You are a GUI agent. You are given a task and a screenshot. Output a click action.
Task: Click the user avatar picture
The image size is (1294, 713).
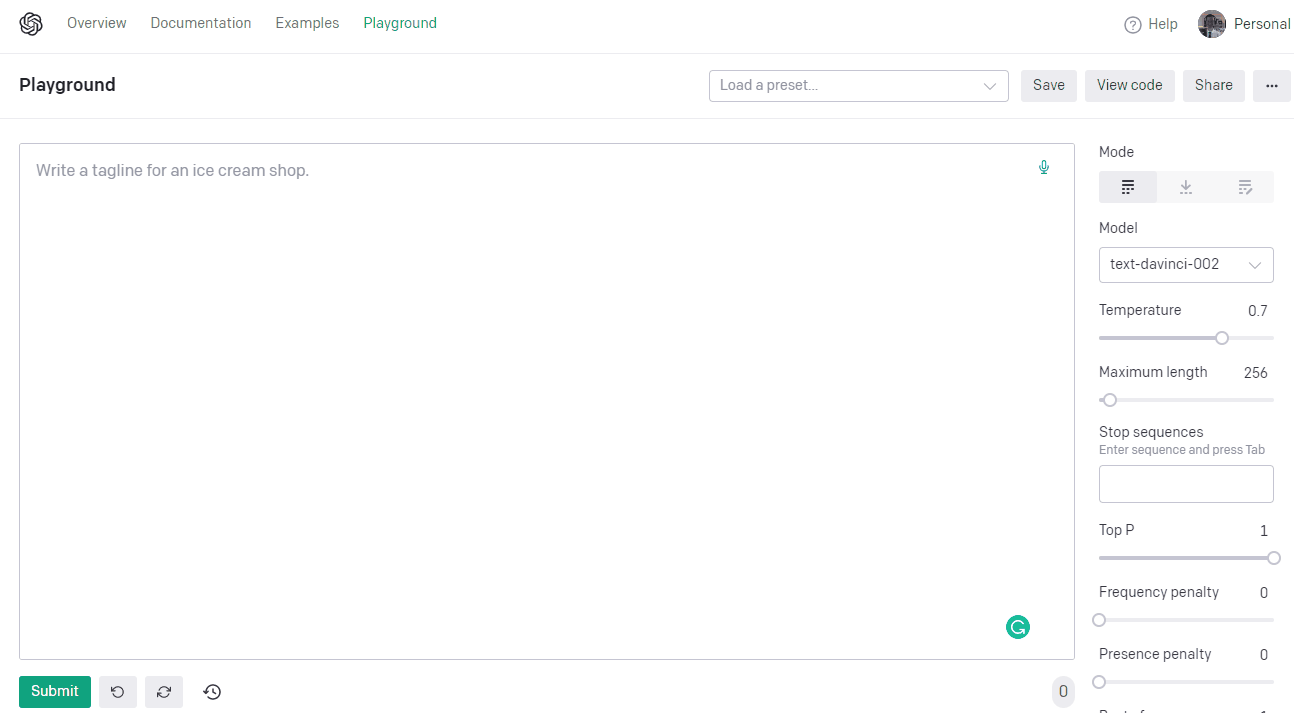coord(1212,24)
